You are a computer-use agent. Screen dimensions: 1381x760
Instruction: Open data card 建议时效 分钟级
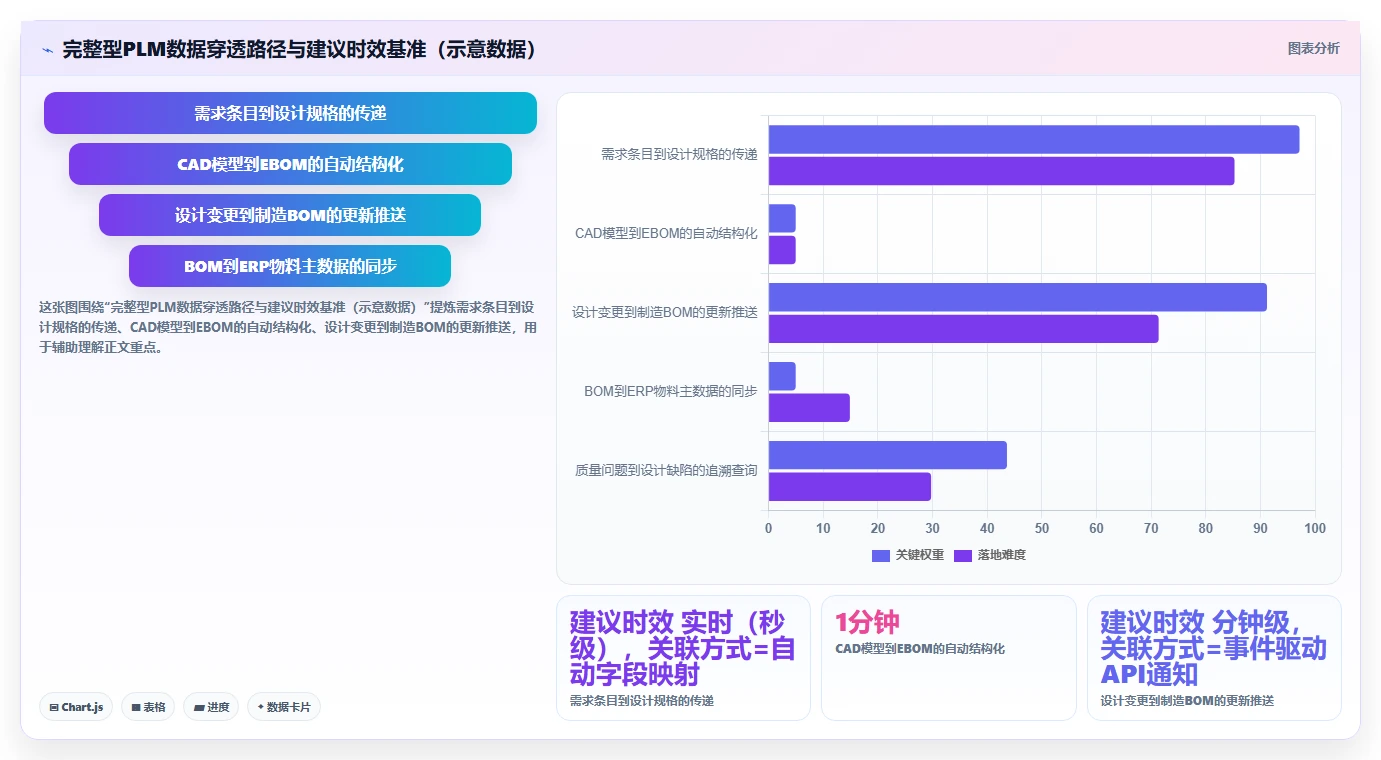[1214, 658]
